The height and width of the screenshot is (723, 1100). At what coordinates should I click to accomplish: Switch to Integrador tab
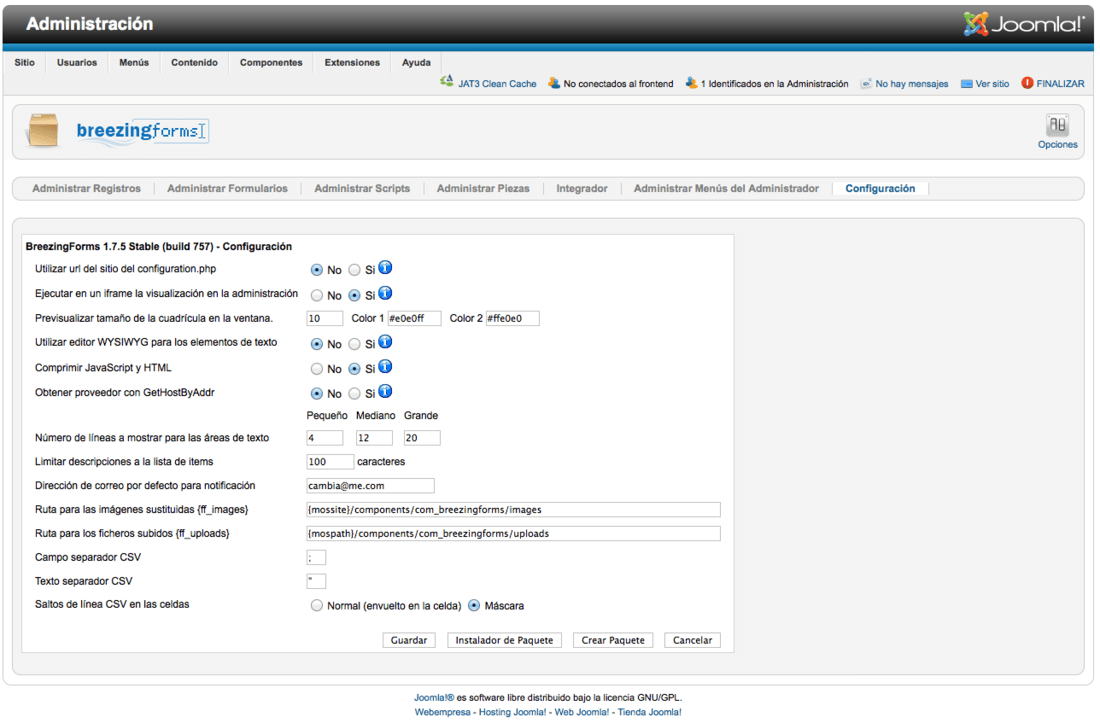(x=582, y=189)
